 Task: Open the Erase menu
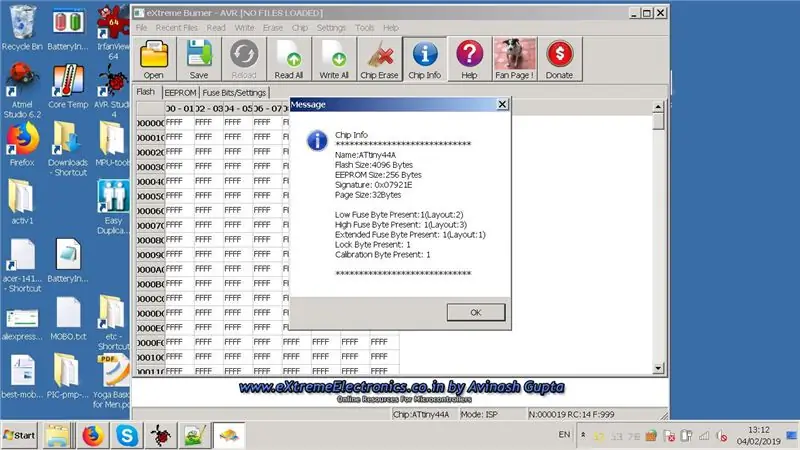click(x=273, y=28)
